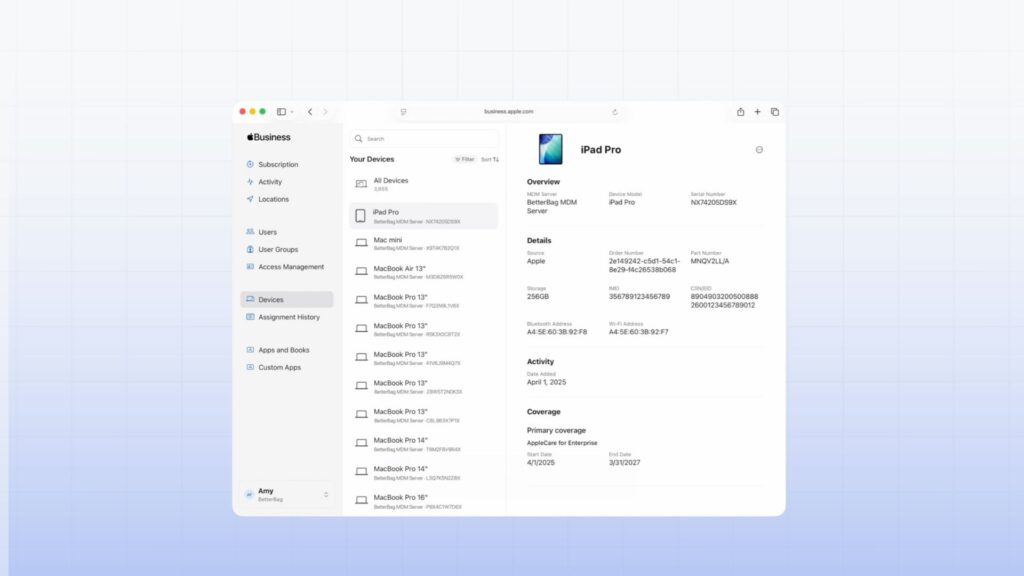Click the coverage start date 4/1/2025
The image size is (1024, 576).
(541, 462)
